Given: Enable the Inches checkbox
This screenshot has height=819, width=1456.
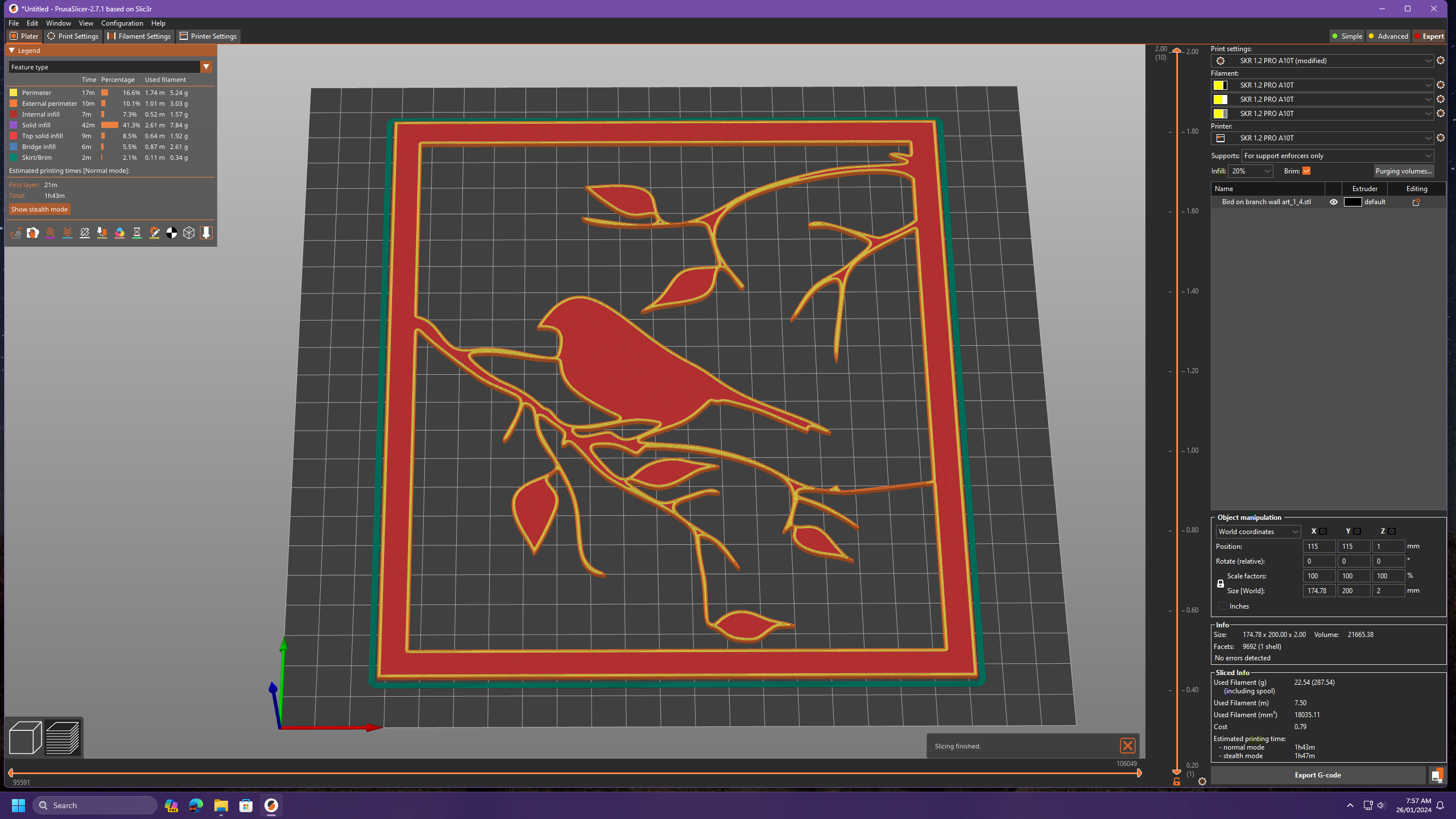Looking at the screenshot, I should [1223, 606].
